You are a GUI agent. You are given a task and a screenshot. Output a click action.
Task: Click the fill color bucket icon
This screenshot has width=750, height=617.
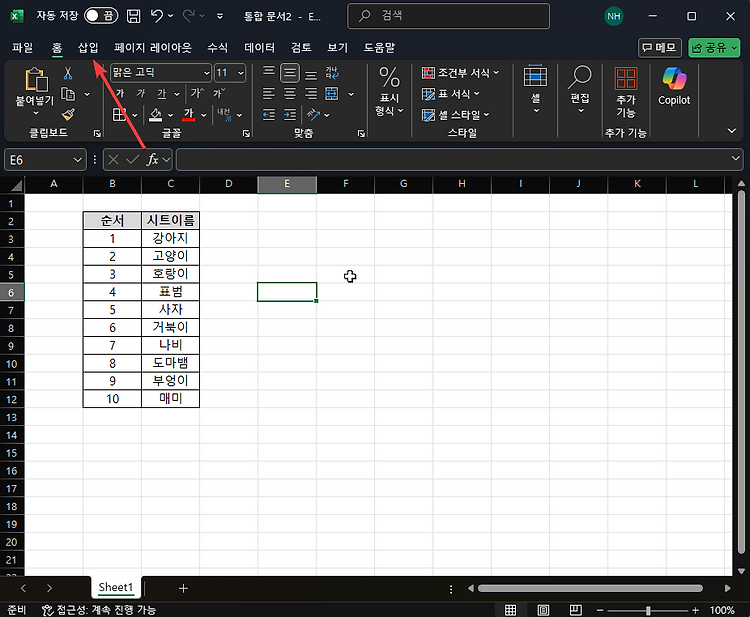pyautogui.click(x=155, y=115)
